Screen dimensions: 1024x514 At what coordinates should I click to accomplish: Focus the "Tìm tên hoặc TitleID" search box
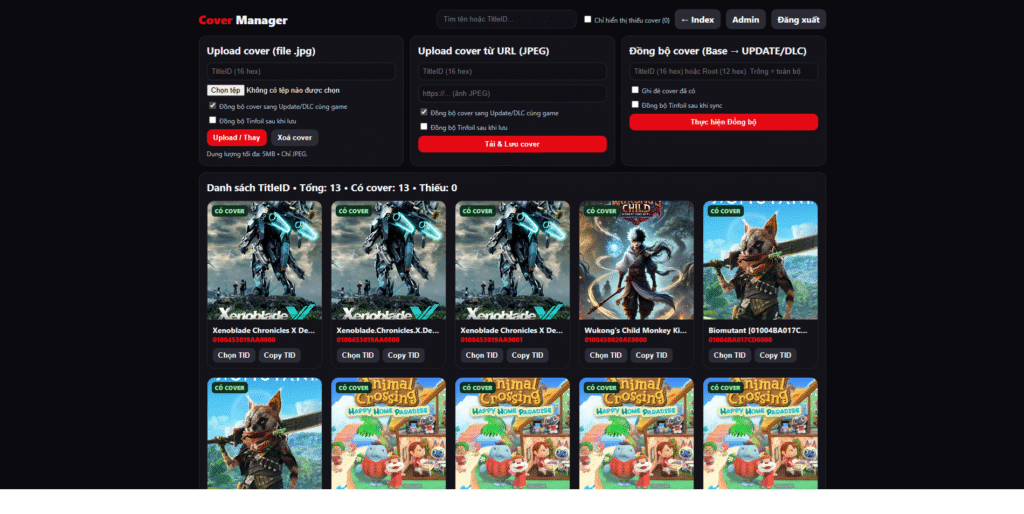506,19
